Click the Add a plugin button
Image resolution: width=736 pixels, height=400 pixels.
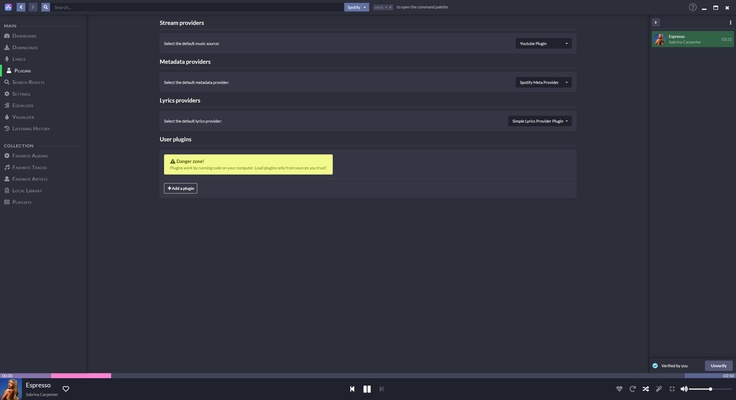[181, 188]
